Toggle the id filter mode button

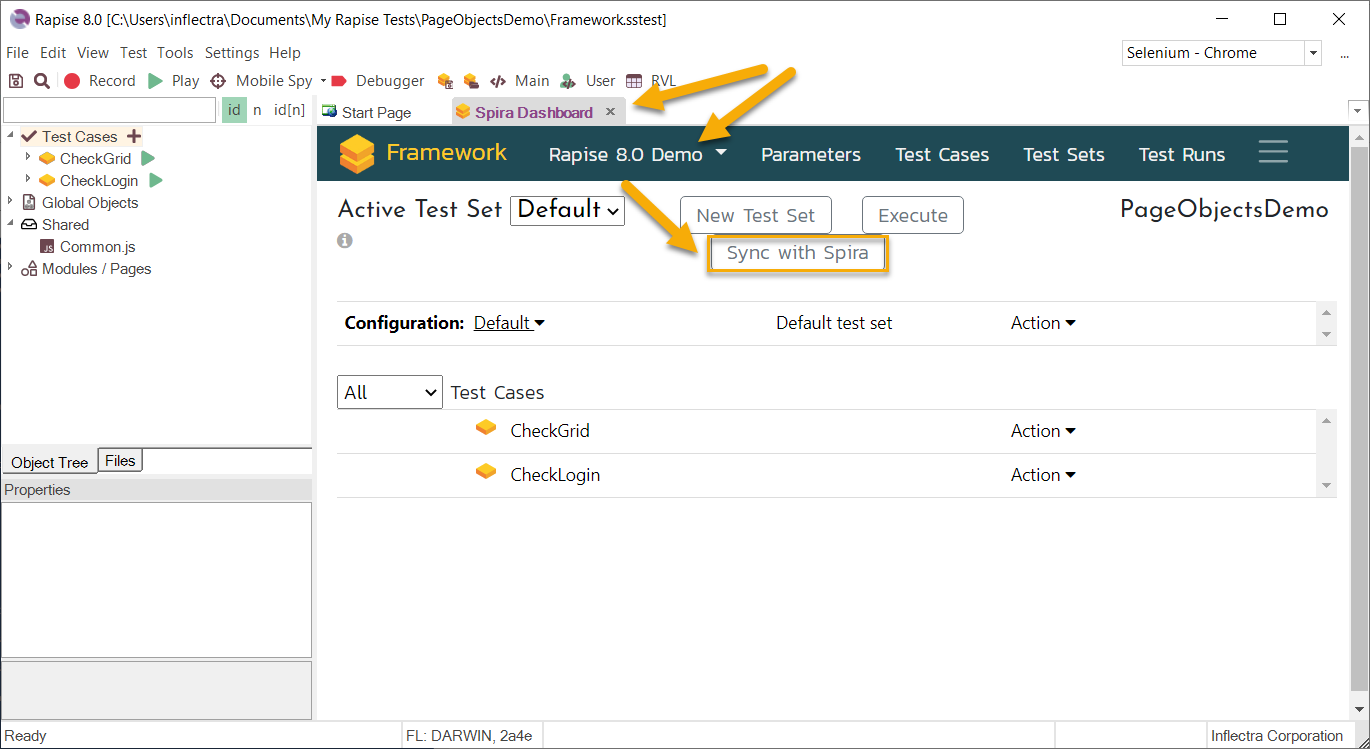point(234,110)
